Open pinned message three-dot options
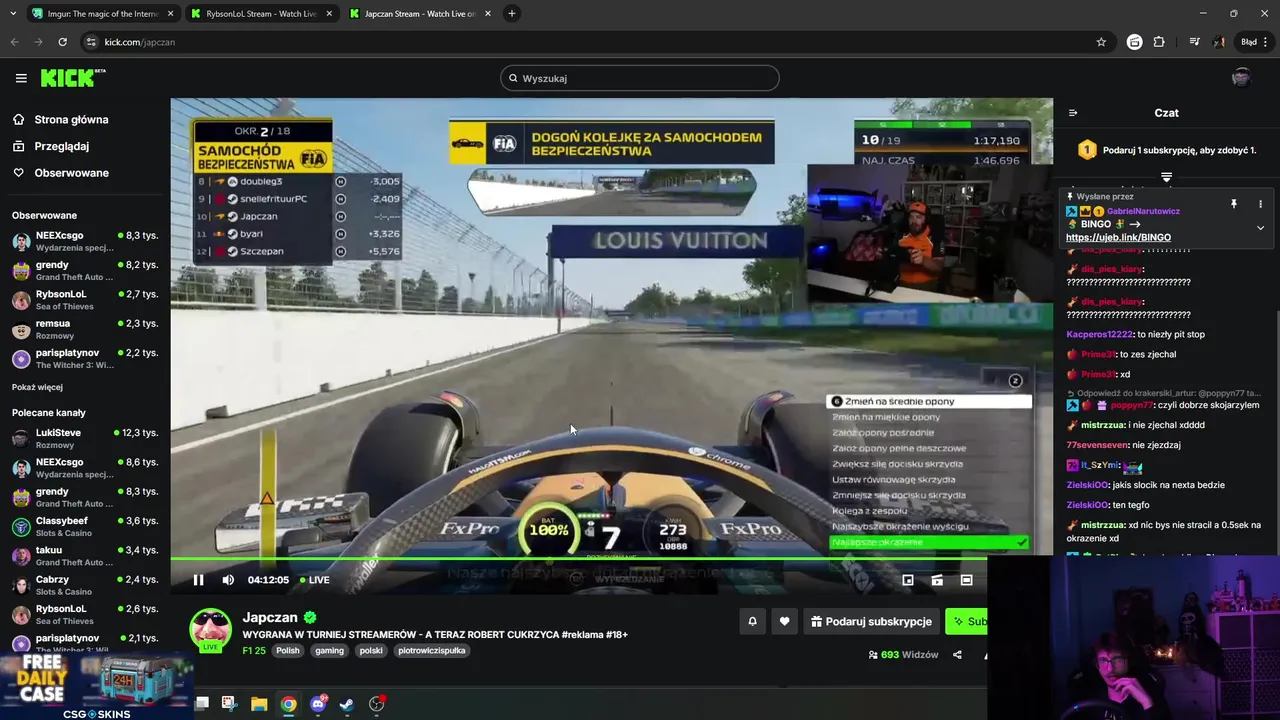 pyautogui.click(x=1260, y=204)
